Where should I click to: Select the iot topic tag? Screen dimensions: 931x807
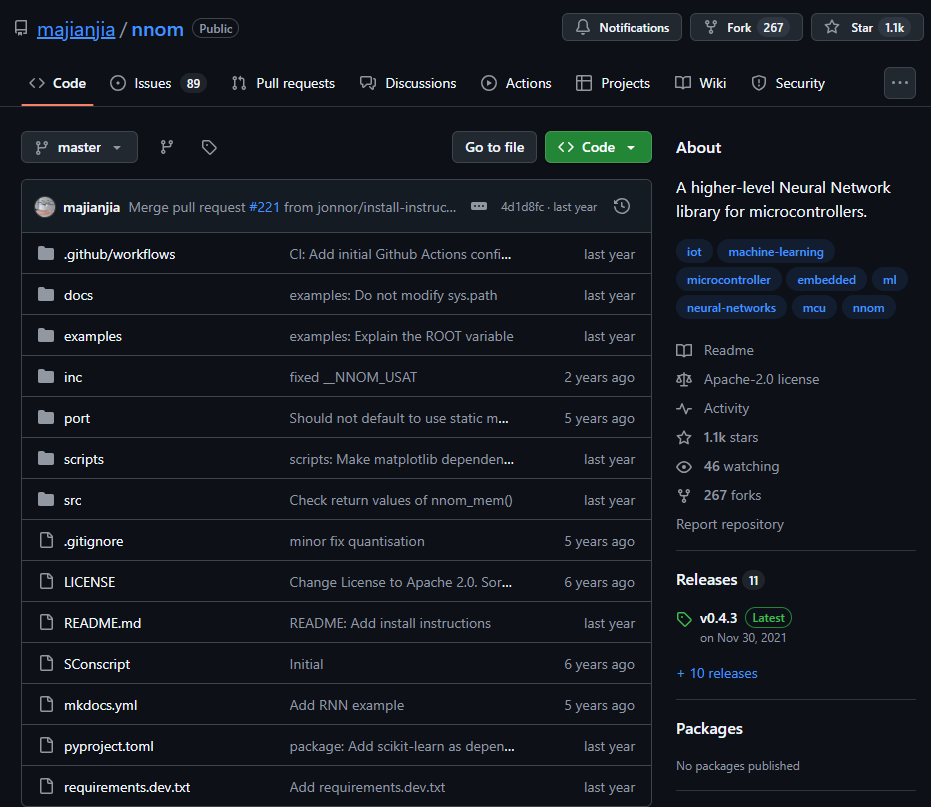pyautogui.click(x=694, y=252)
